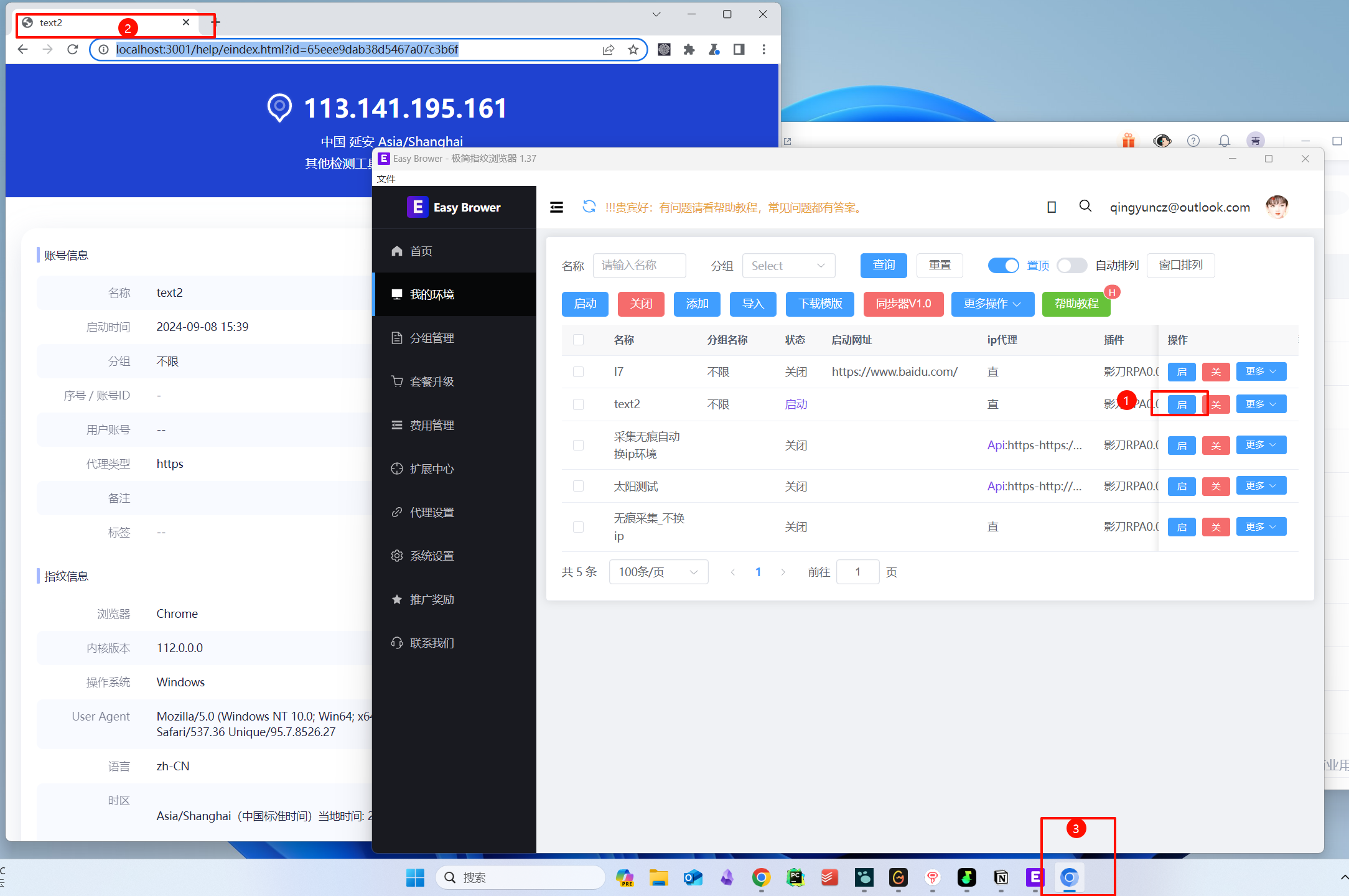Click the 请输入名称 name input field

tap(639, 266)
